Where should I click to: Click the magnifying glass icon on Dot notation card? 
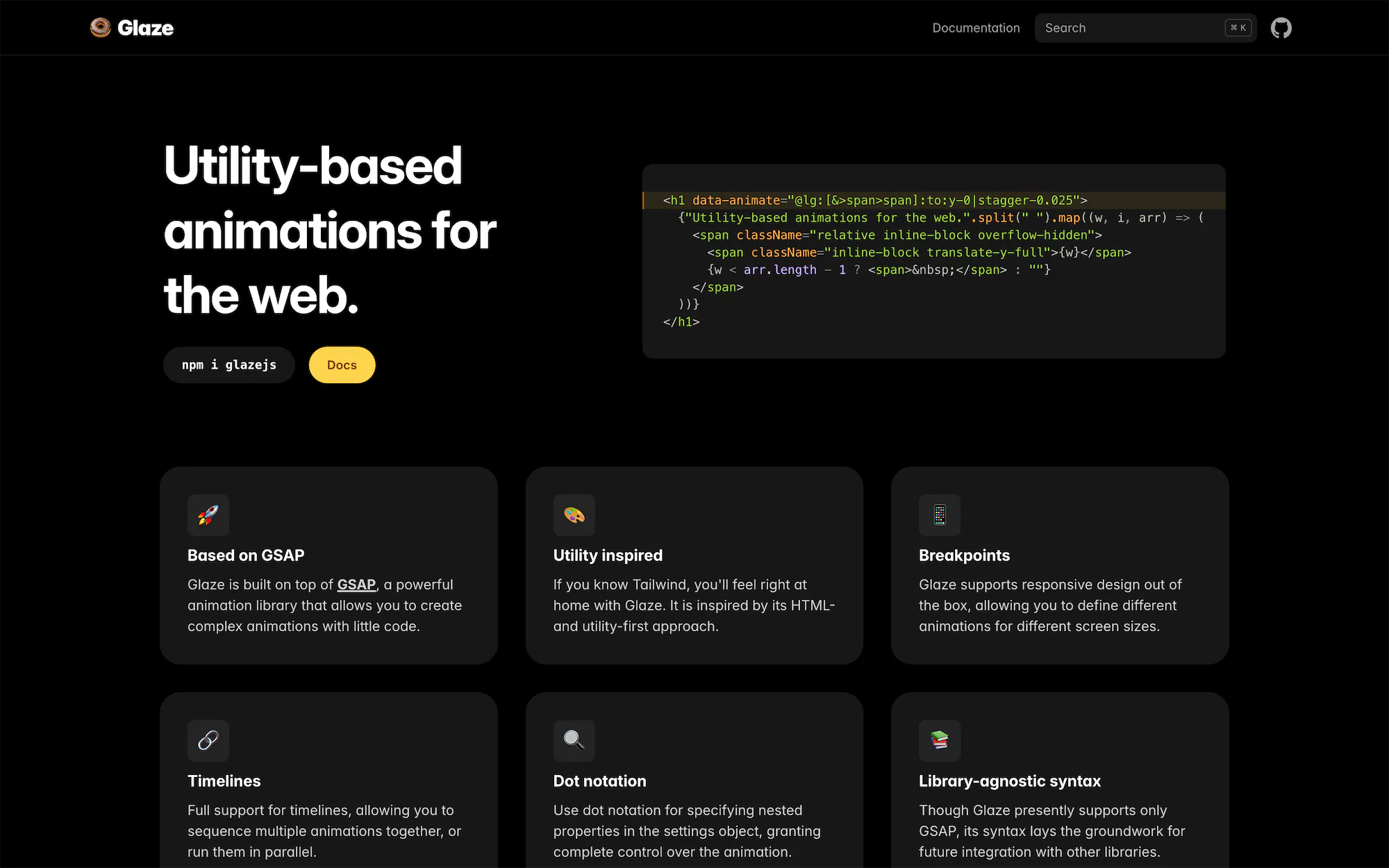pyautogui.click(x=574, y=741)
